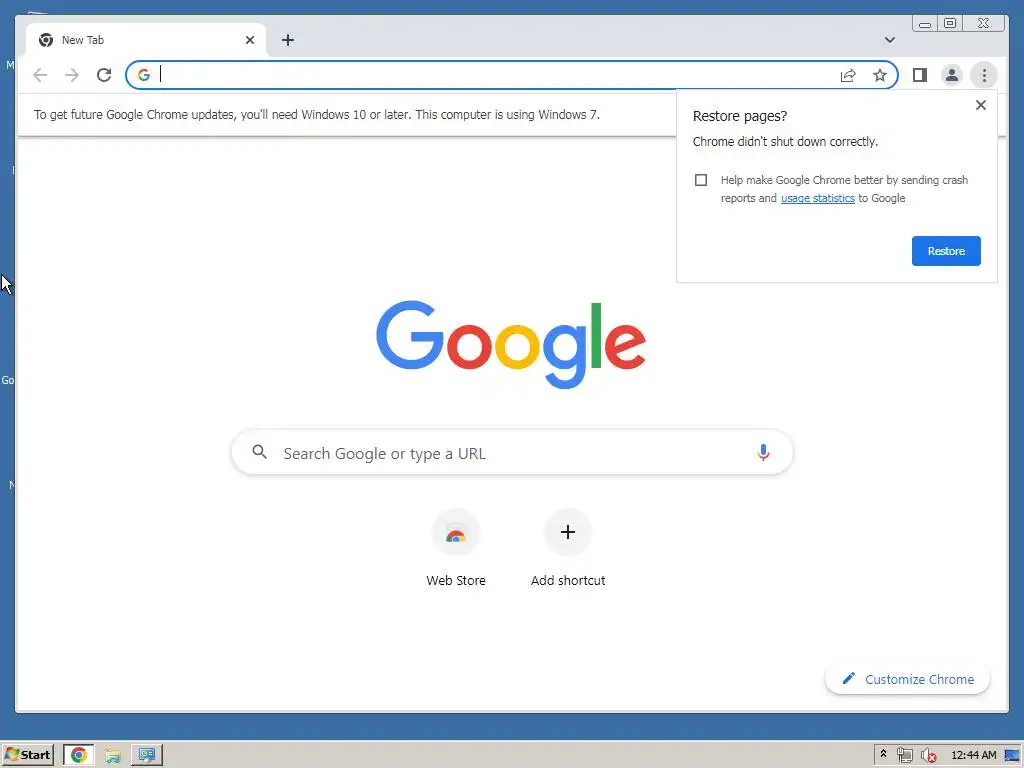Add a new shortcut tile

point(568,549)
